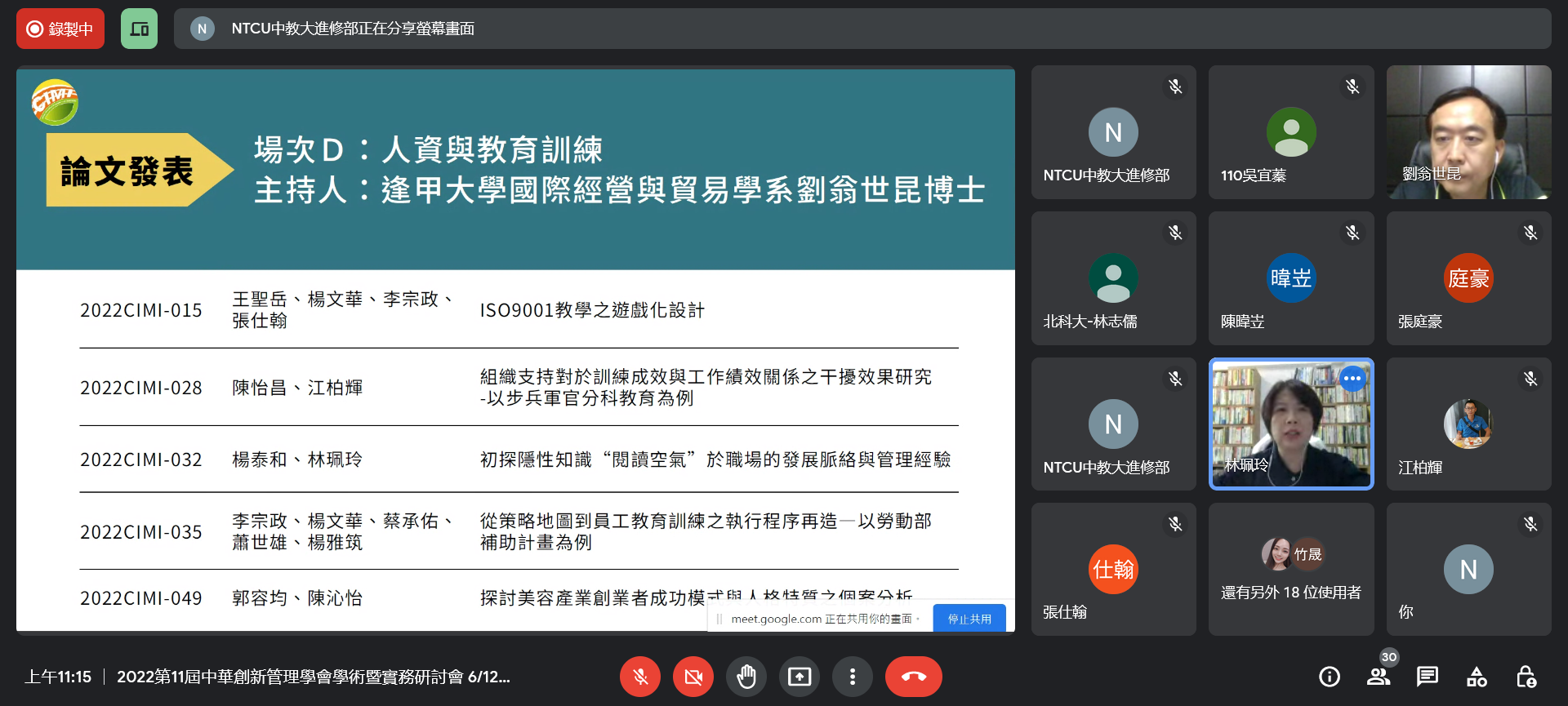Screen dimensions: 1568x706
Task: Show the participants list with 30 badge
Action: point(1379,677)
